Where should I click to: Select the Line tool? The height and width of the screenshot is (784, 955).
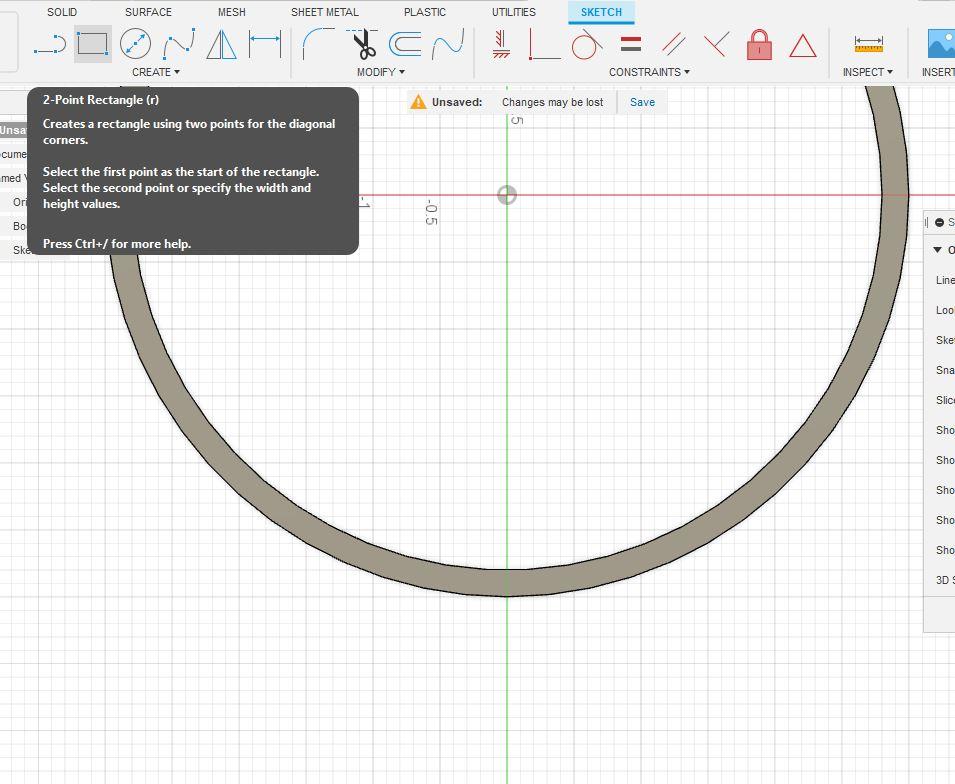(52, 45)
